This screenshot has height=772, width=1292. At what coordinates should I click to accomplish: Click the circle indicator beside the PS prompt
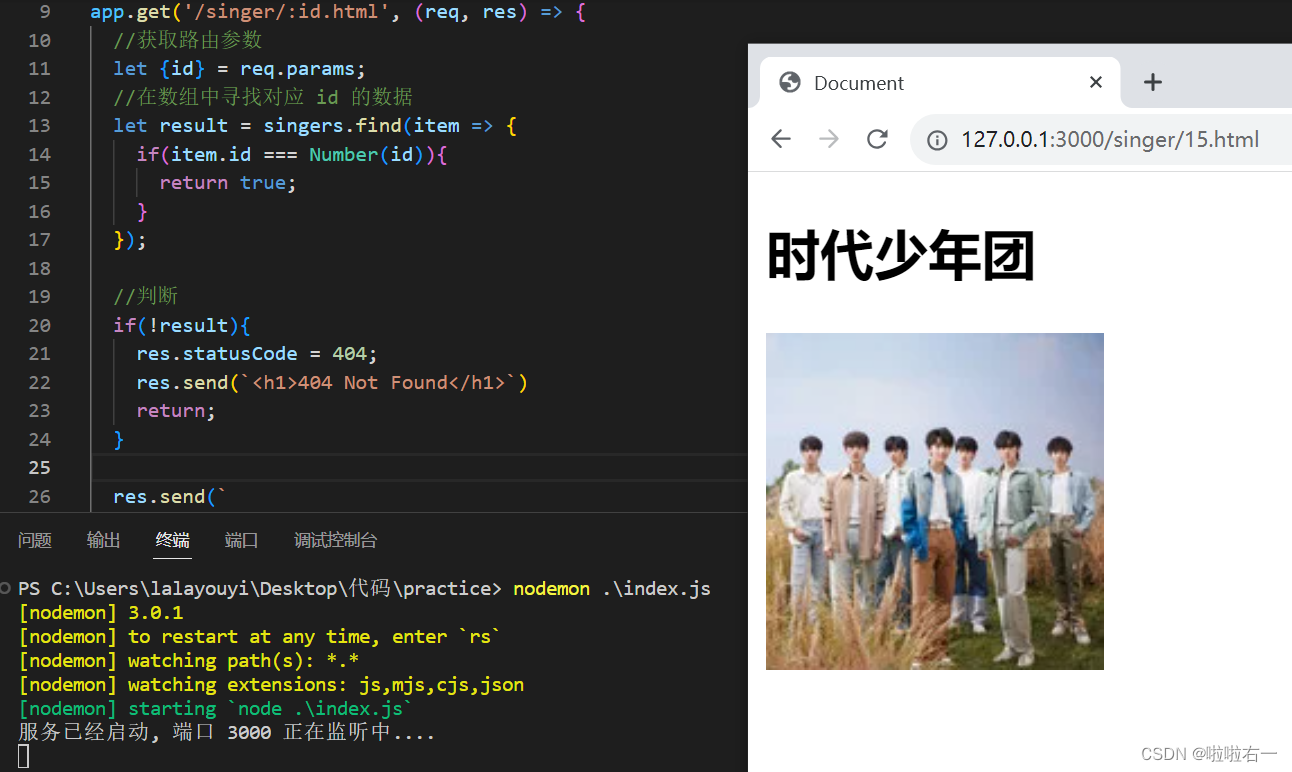[x=5, y=588]
